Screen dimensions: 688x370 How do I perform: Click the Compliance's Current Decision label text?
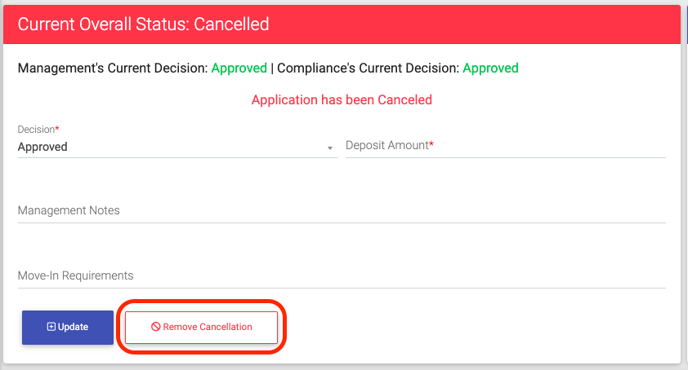click(368, 68)
